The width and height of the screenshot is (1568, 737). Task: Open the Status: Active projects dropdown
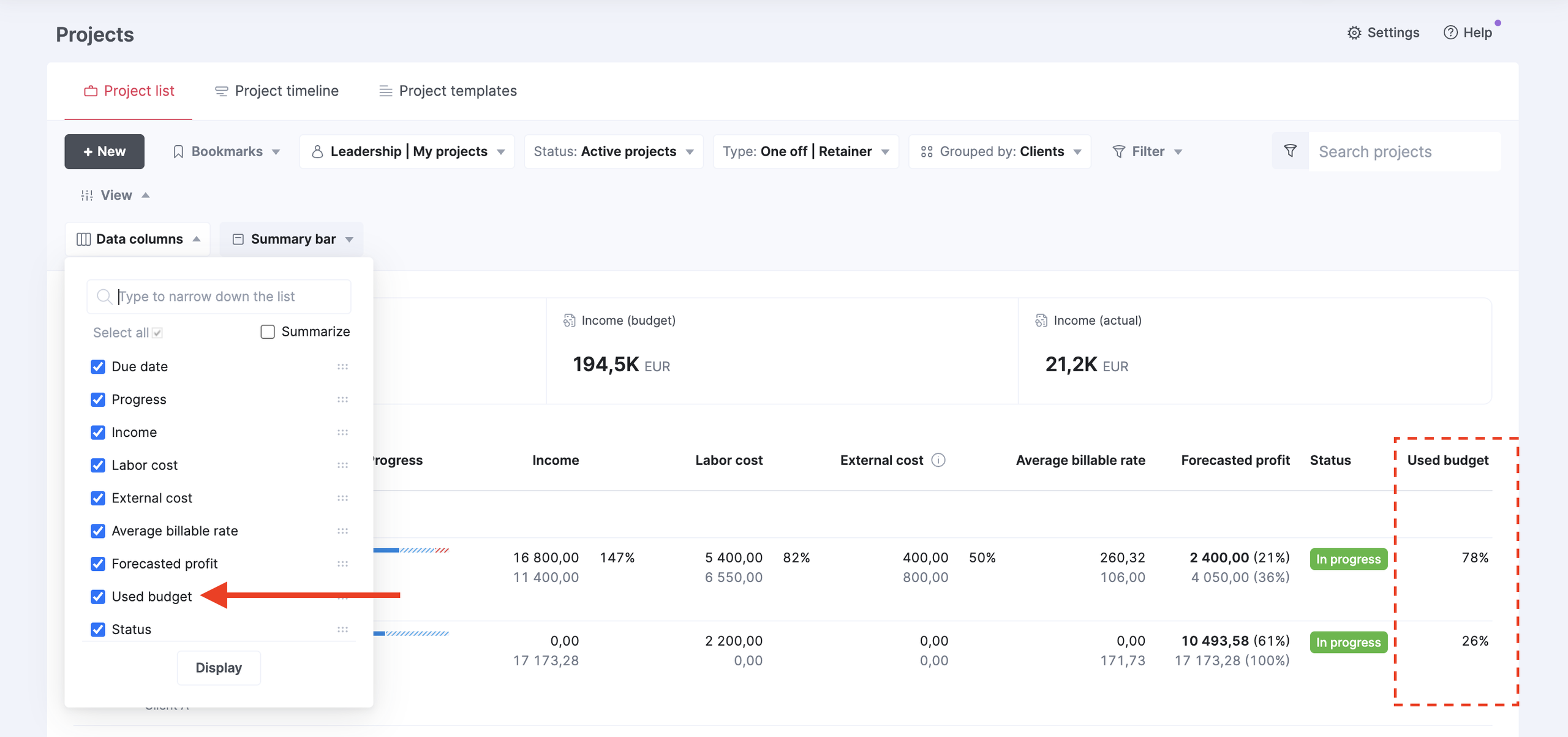614,152
